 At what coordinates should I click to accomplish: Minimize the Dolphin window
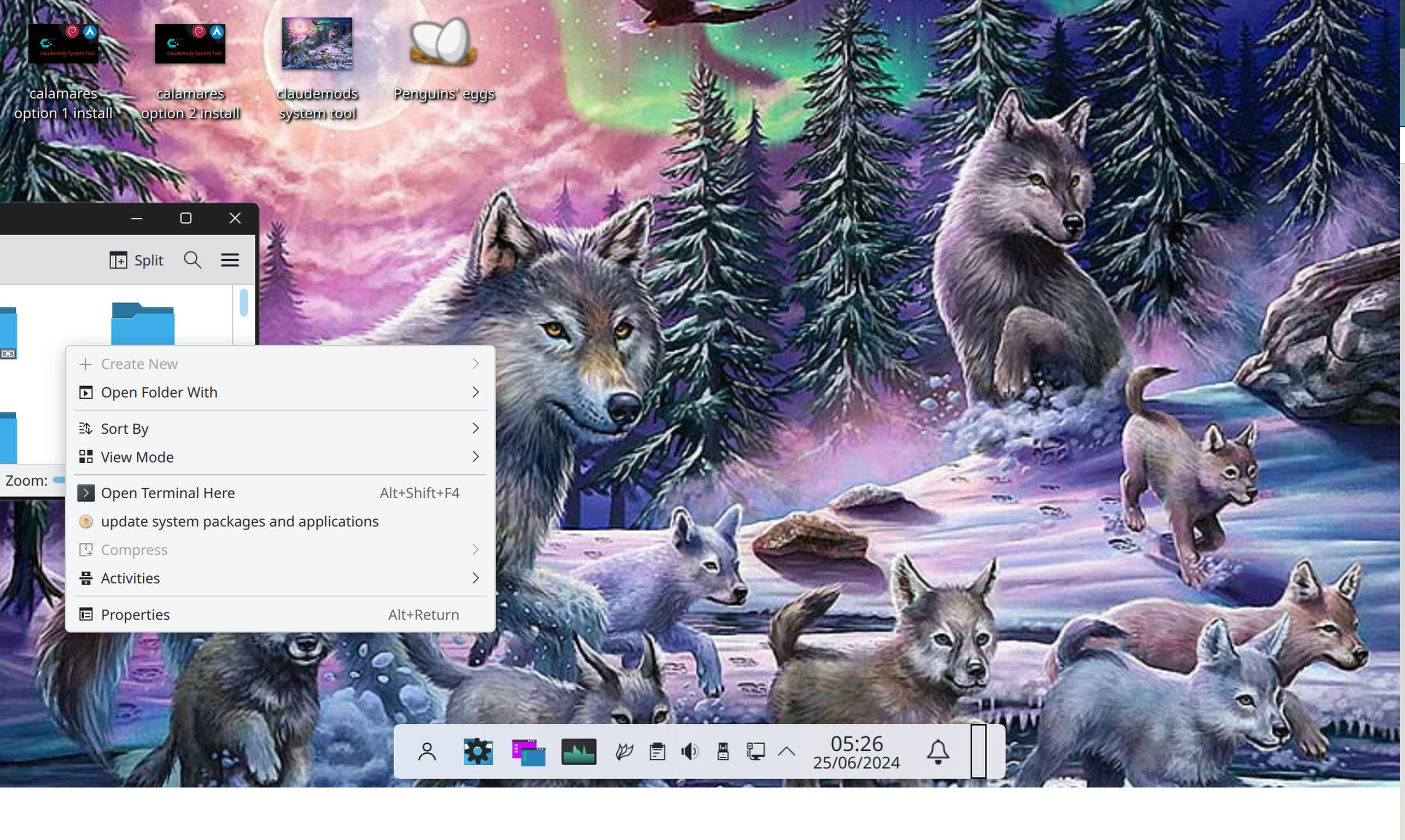[136, 219]
